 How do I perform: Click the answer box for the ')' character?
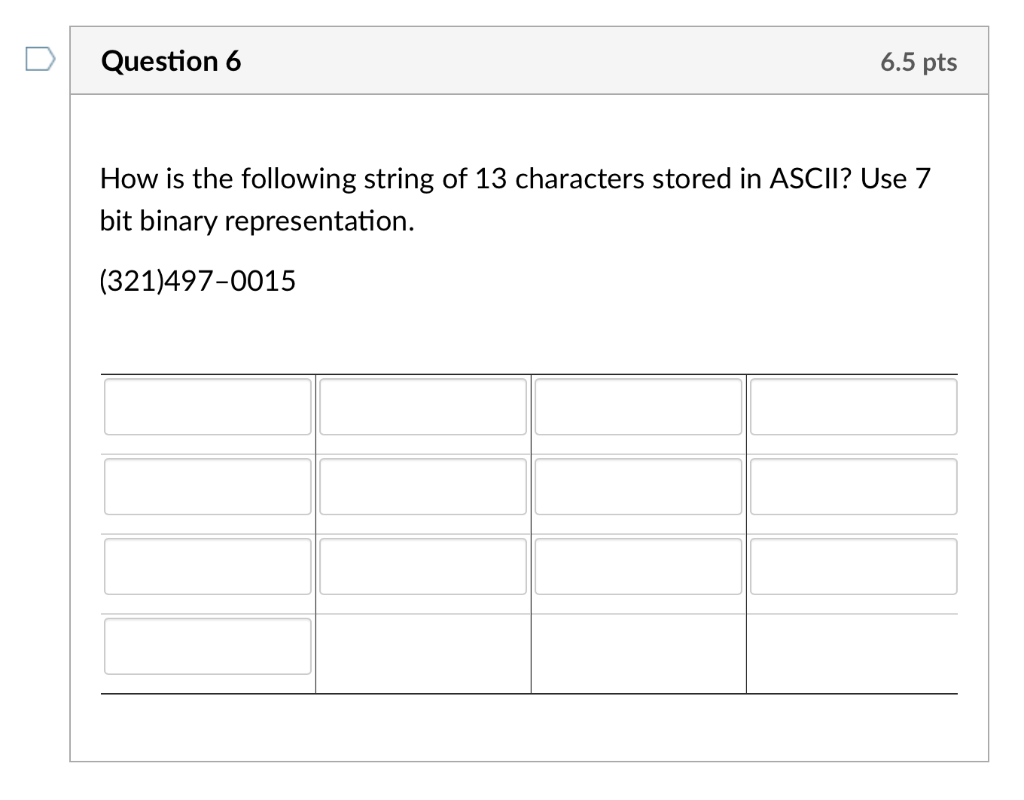[207, 487]
